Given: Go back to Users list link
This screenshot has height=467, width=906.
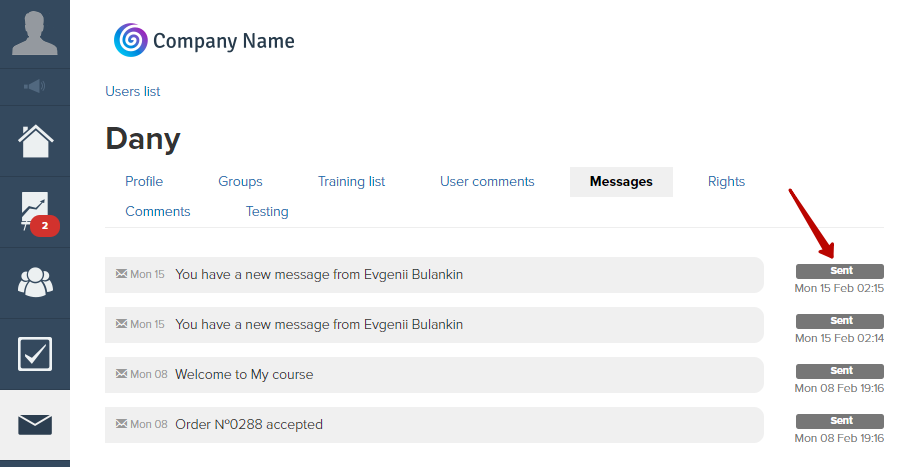Looking at the screenshot, I should click(x=133, y=91).
